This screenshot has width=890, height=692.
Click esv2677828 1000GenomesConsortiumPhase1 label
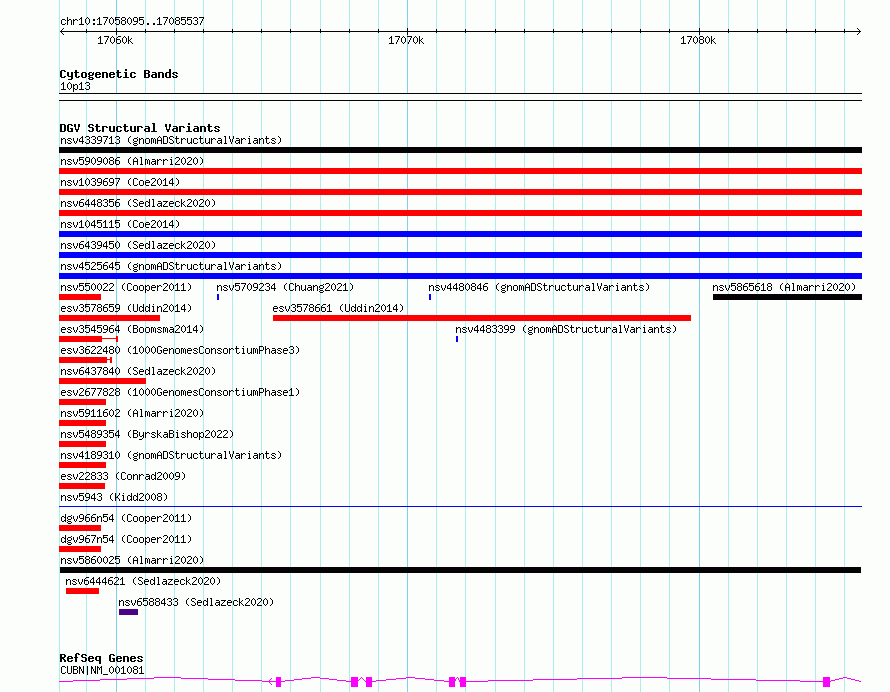tap(180, 392)
